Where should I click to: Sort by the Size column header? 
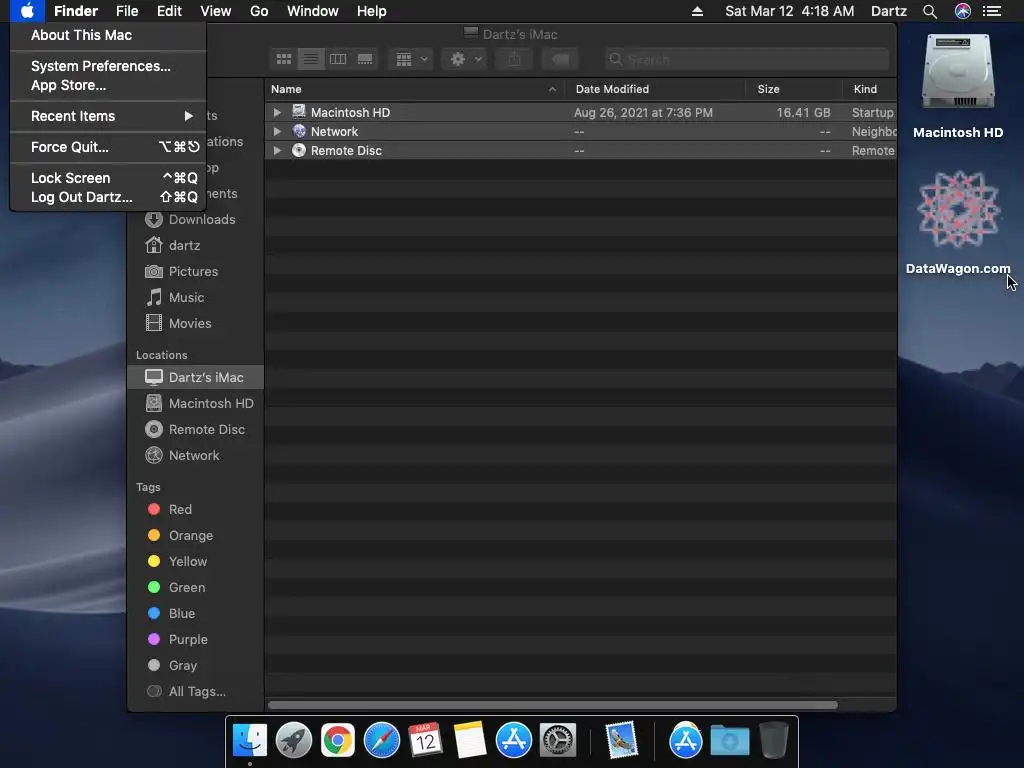point(793,89)
